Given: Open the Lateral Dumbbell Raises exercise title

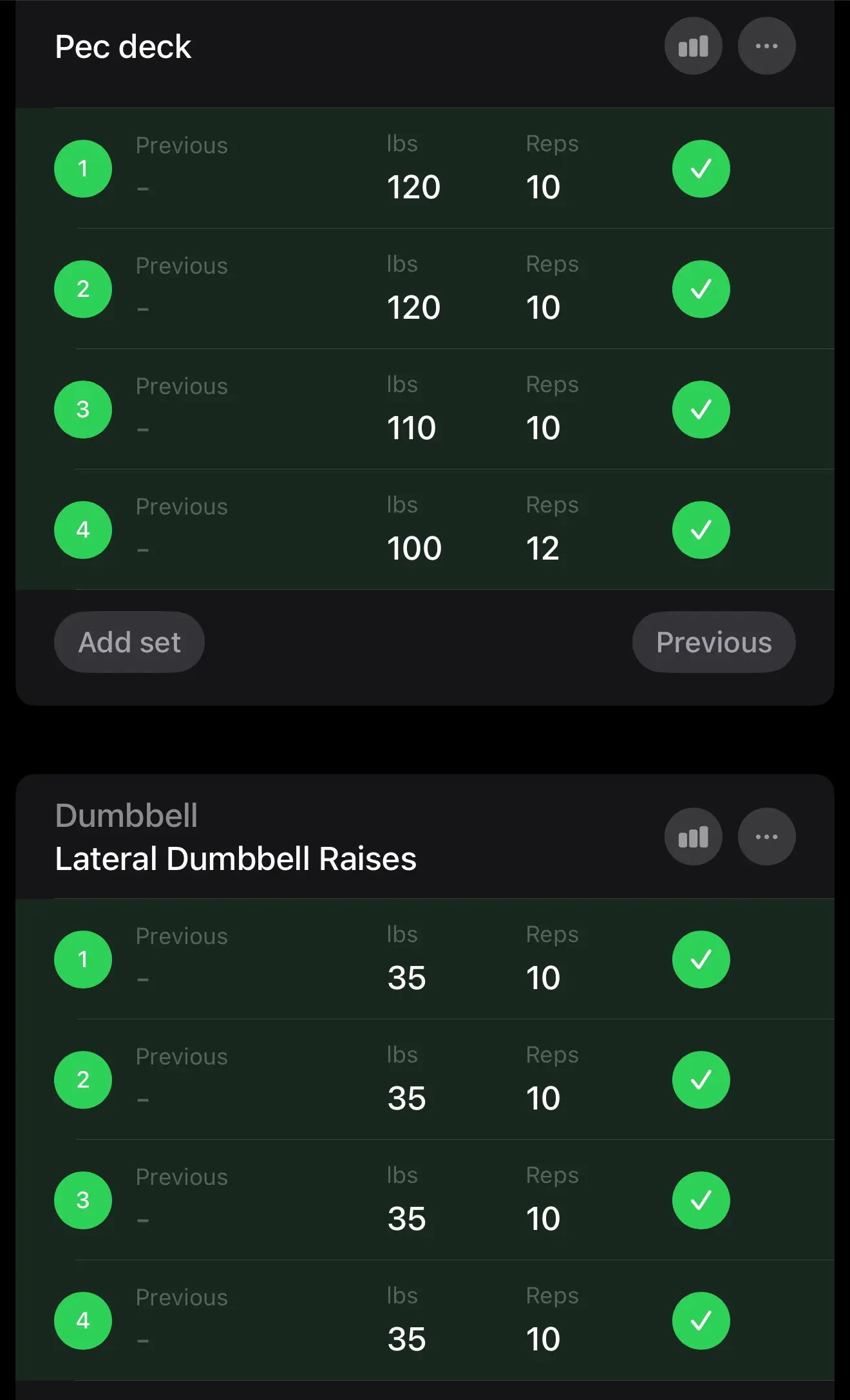Looking at the screenshot, I should tap(236, 858).
